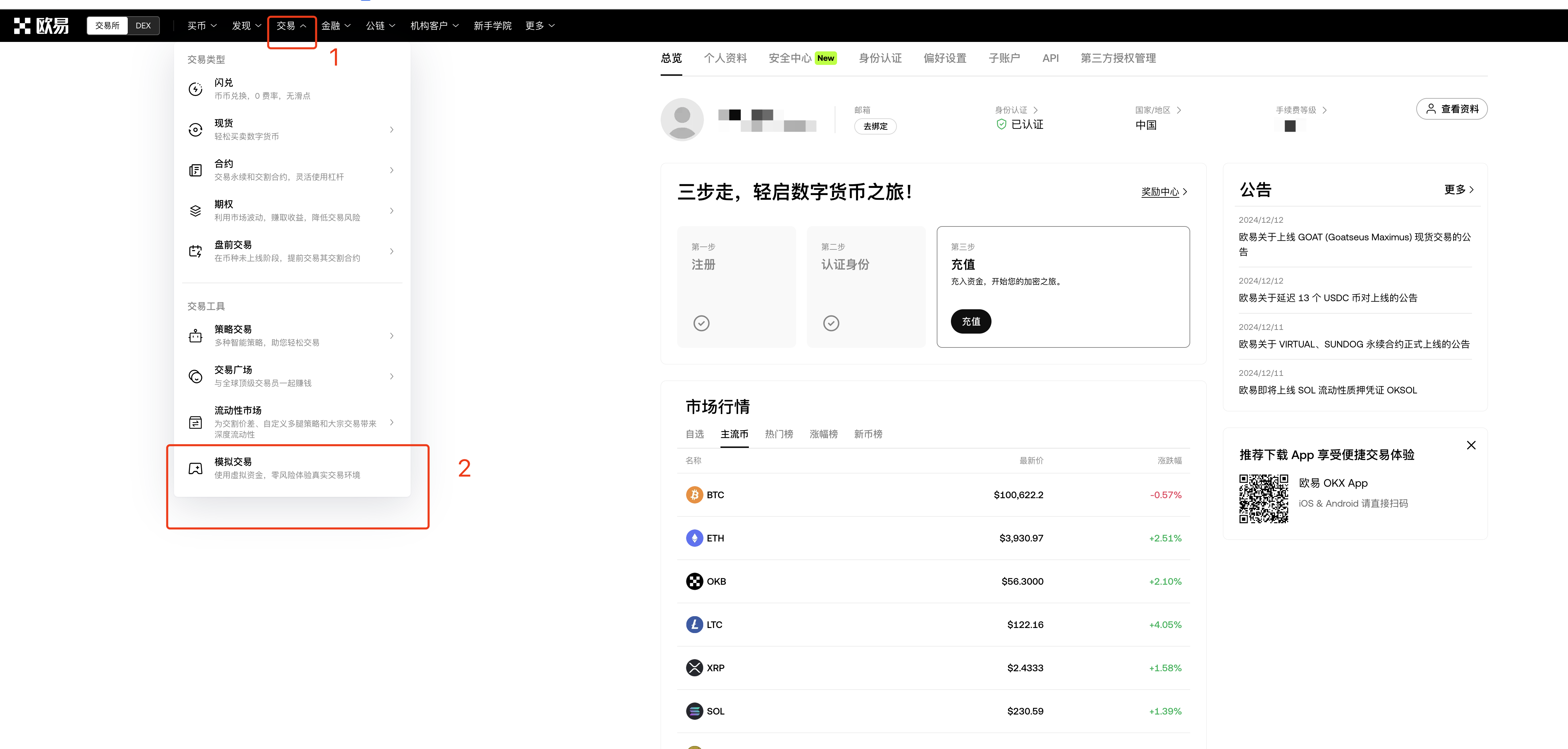Open the API tab
1568x749 pixels.
1051,58
